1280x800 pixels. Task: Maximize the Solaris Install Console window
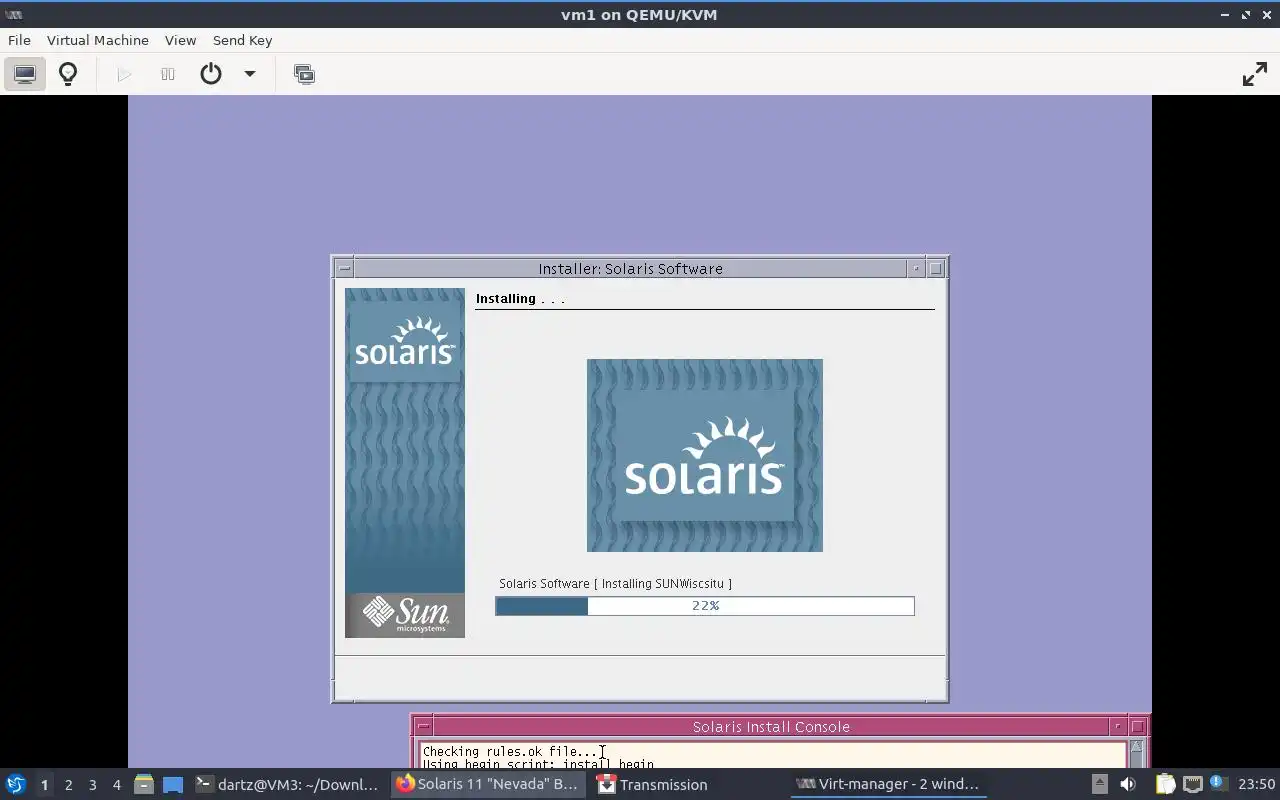pyautogui.click(x=1137, y=727)
